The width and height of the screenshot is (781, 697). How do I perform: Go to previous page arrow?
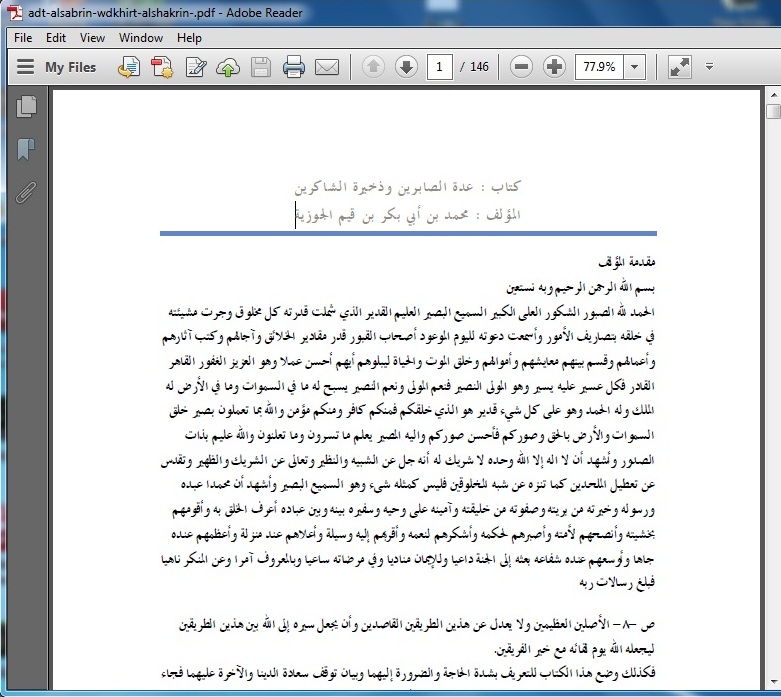tap(372, 67)
